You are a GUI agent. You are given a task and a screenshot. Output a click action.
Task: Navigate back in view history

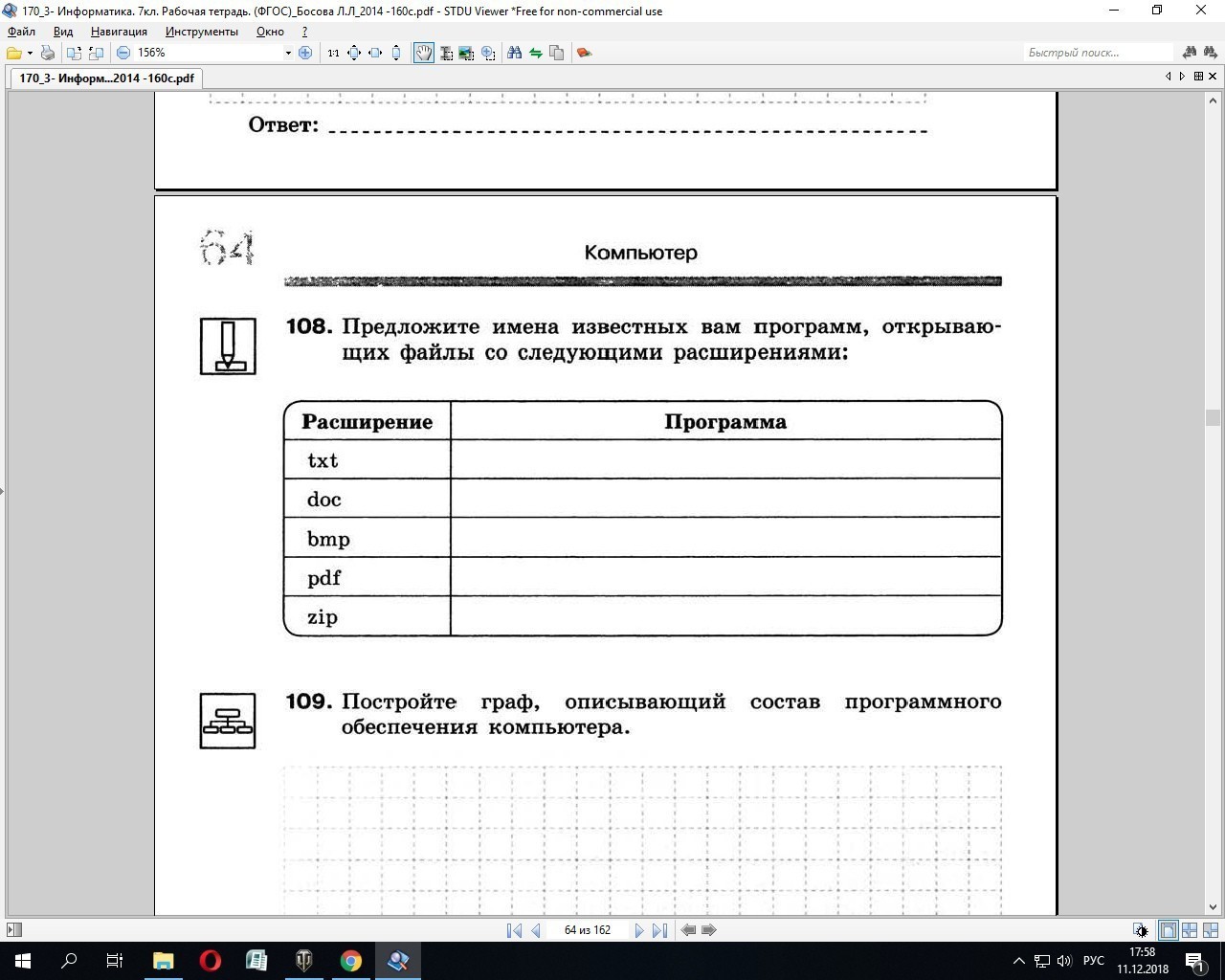[x=688, y=930]
